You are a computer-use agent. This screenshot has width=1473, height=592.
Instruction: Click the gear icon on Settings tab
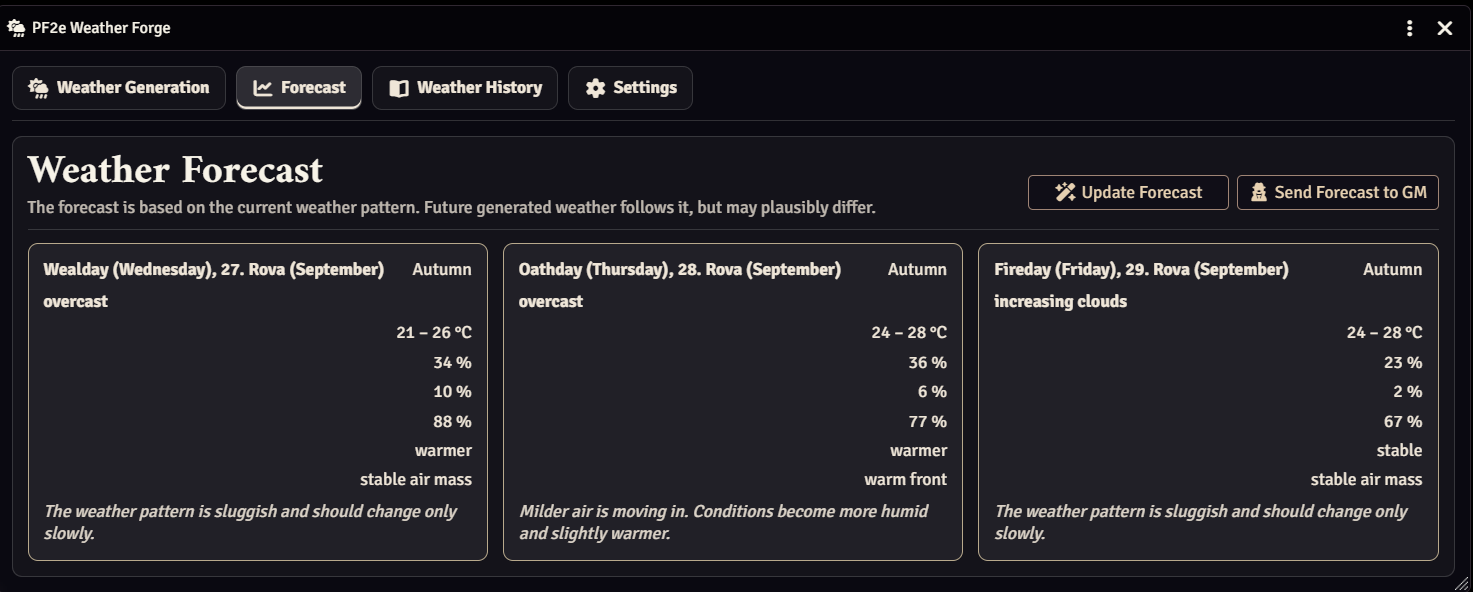coord(595,88)
